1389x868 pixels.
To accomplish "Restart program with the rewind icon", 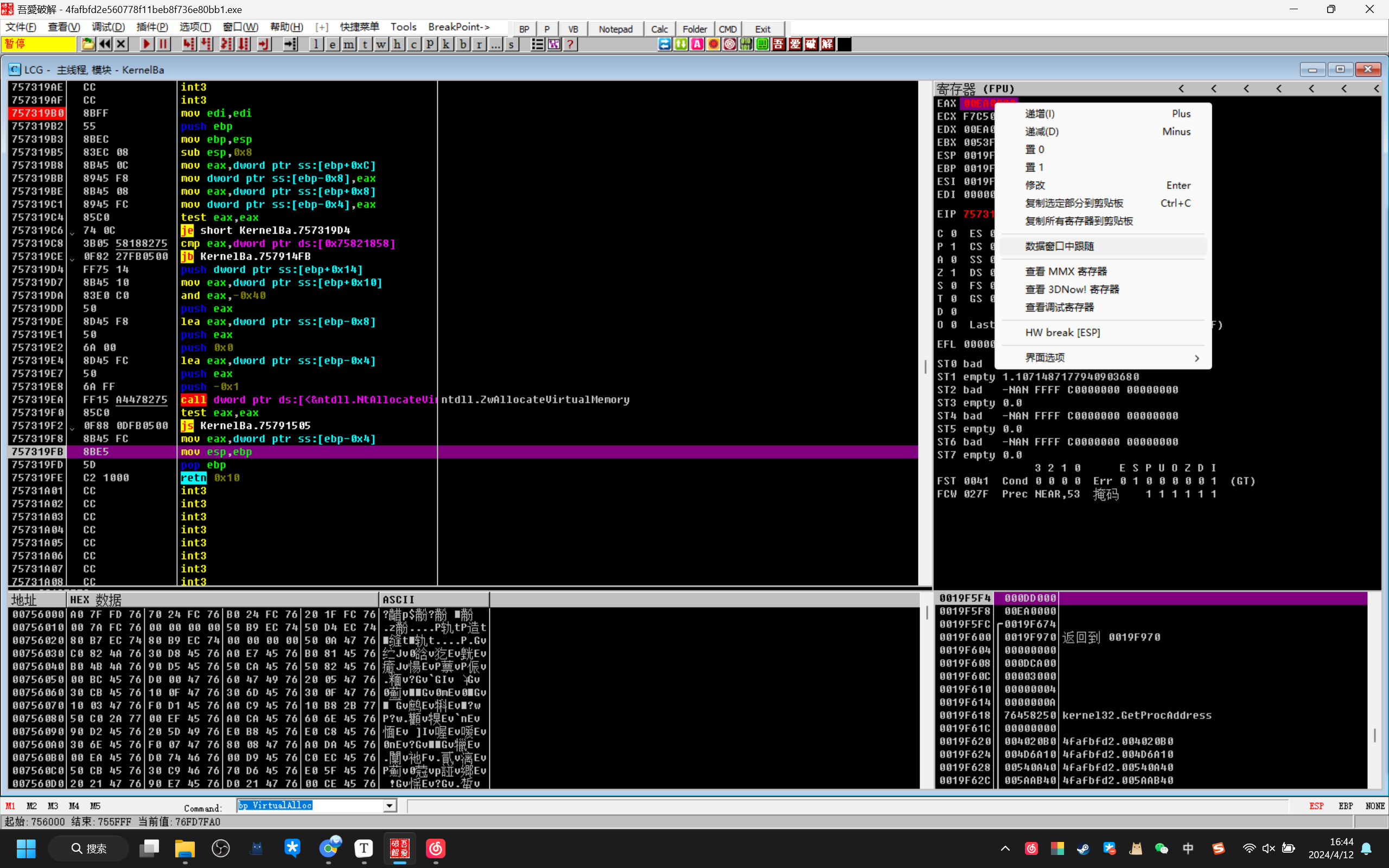I will pos(105,44).
